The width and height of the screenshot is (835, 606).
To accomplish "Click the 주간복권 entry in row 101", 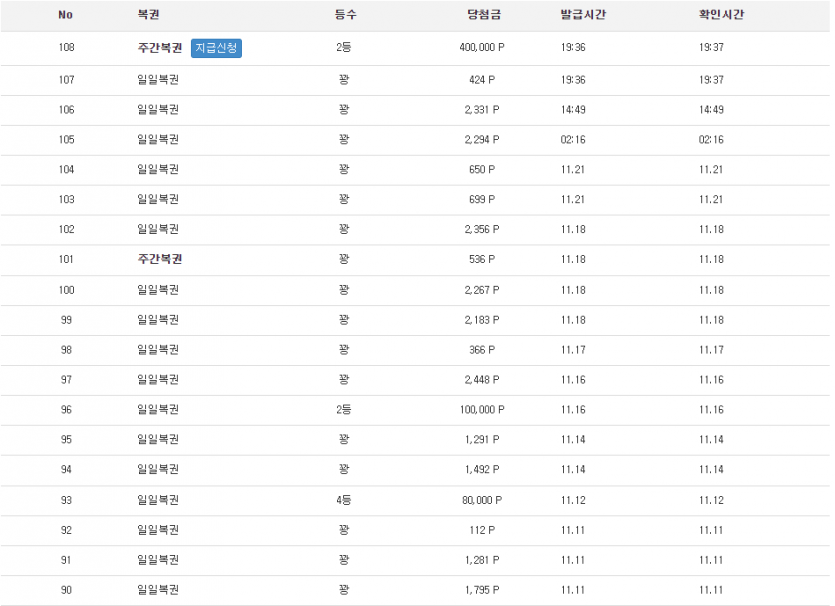I will (159, 259).
